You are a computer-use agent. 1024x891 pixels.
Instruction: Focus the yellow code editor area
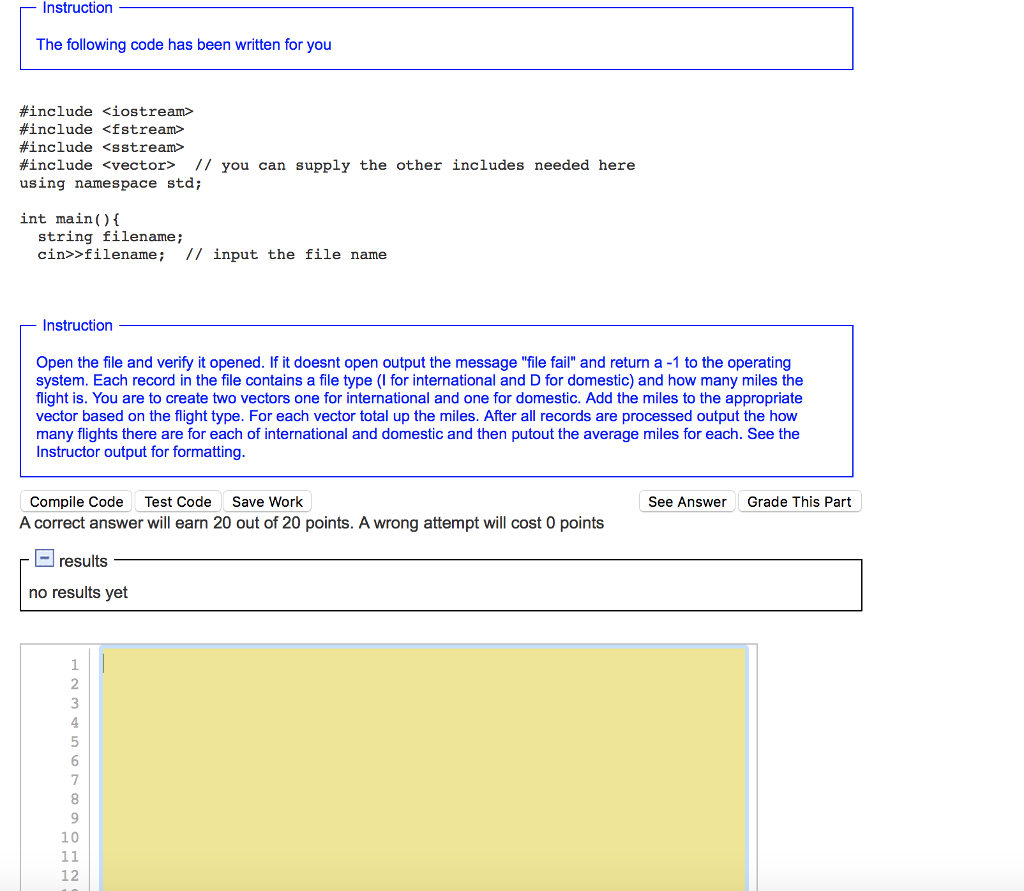424,768
